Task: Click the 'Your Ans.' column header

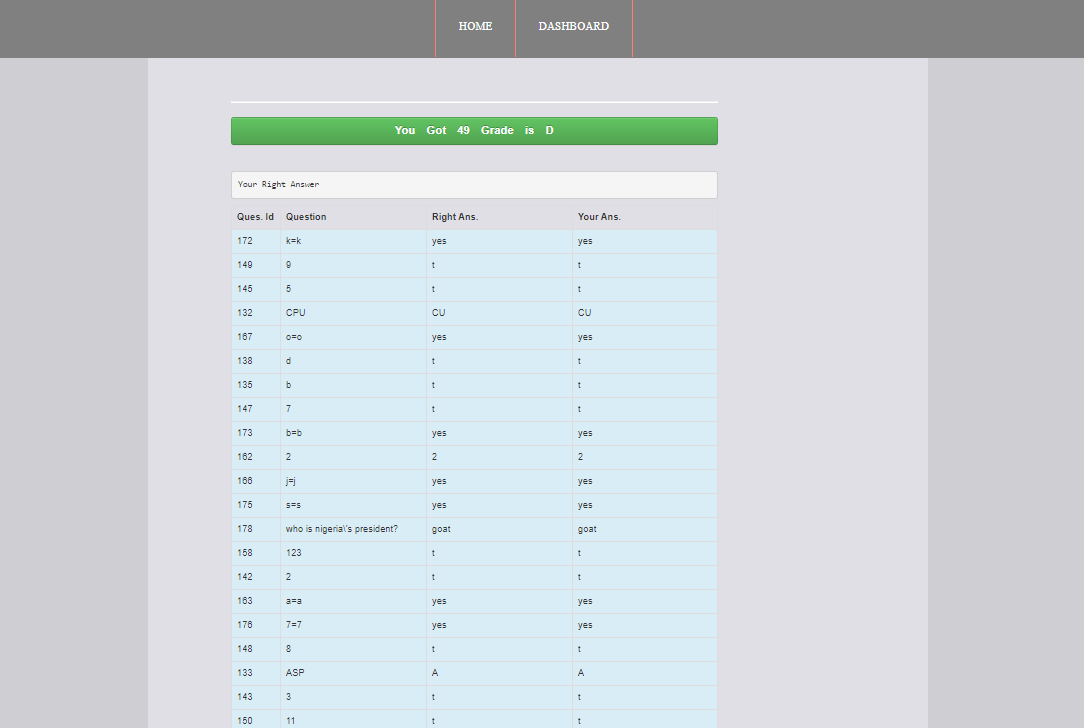Action: 599,217
